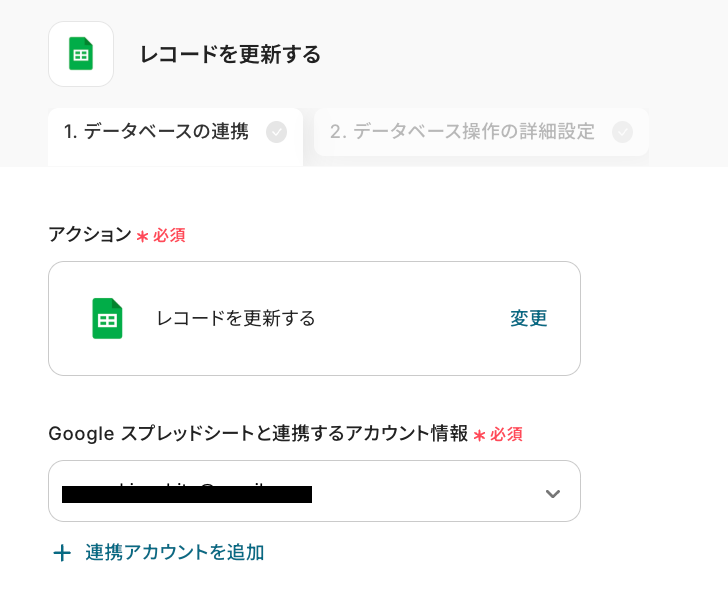Image resolution: width=728 pixels, height=594 pixels.
Task: Expand the account dropdown using its chevron arrow
Action: click(x=552, y=493)
